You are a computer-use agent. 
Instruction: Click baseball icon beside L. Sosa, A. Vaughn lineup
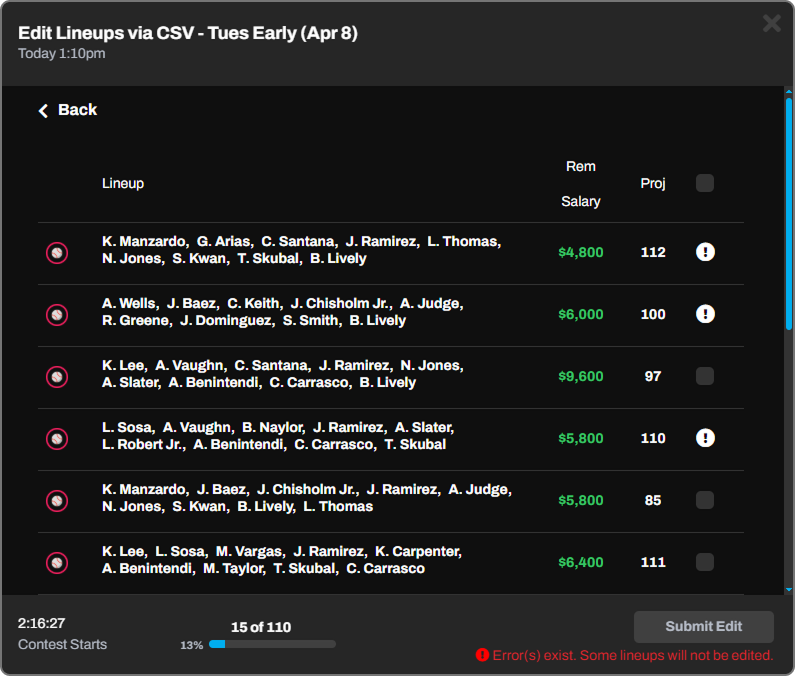coord(57,439)
